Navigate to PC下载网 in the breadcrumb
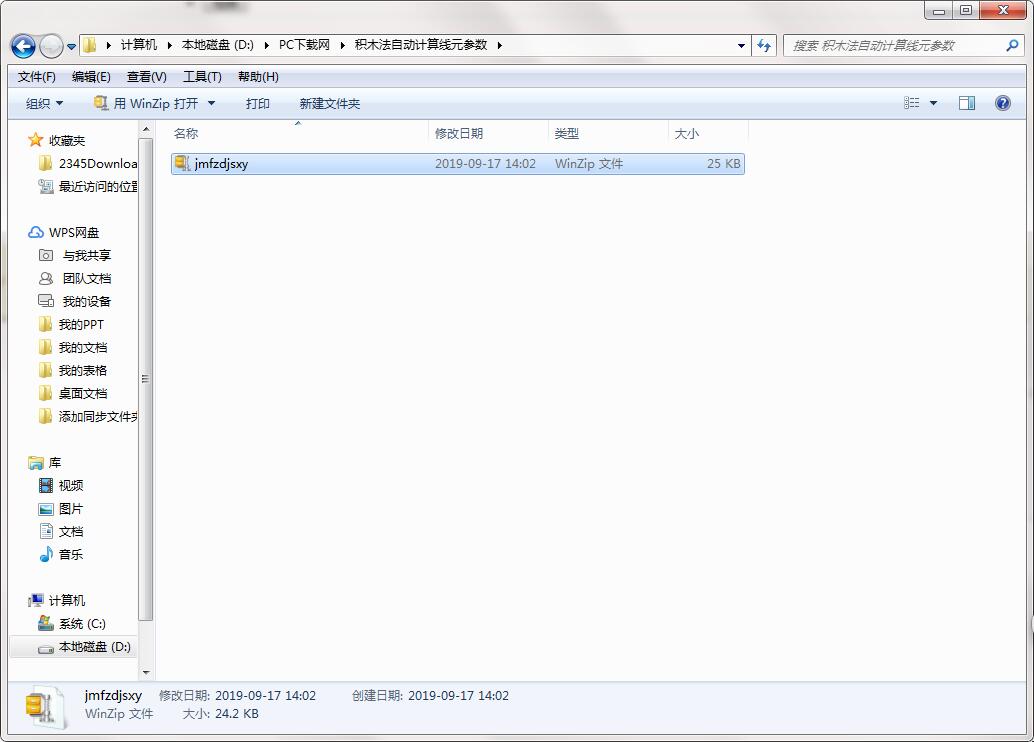 (x=304, y=45)
